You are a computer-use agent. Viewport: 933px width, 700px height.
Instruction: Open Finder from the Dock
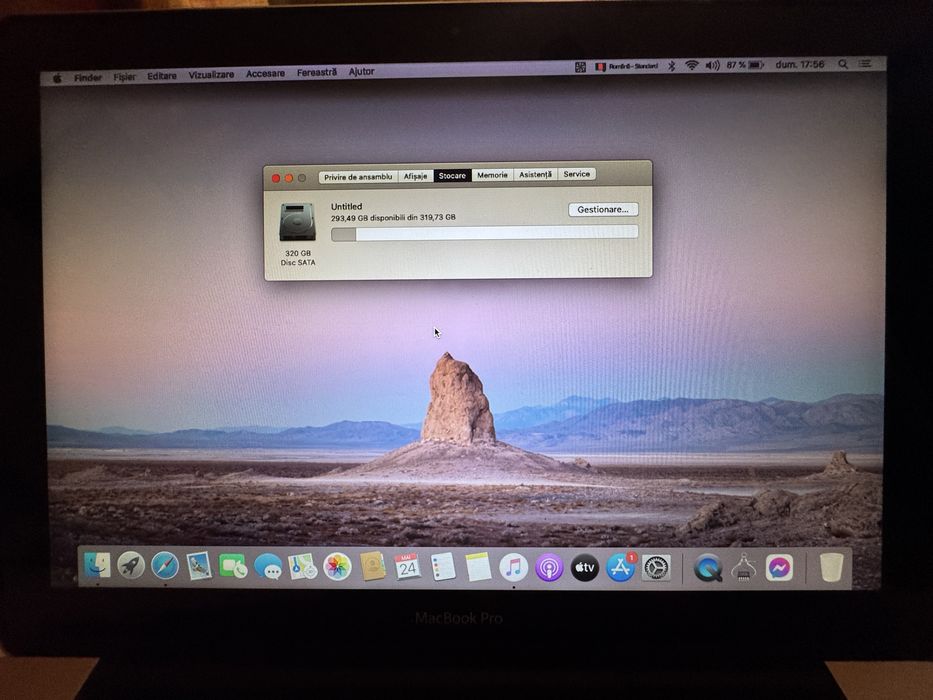(x=97, y=565)
